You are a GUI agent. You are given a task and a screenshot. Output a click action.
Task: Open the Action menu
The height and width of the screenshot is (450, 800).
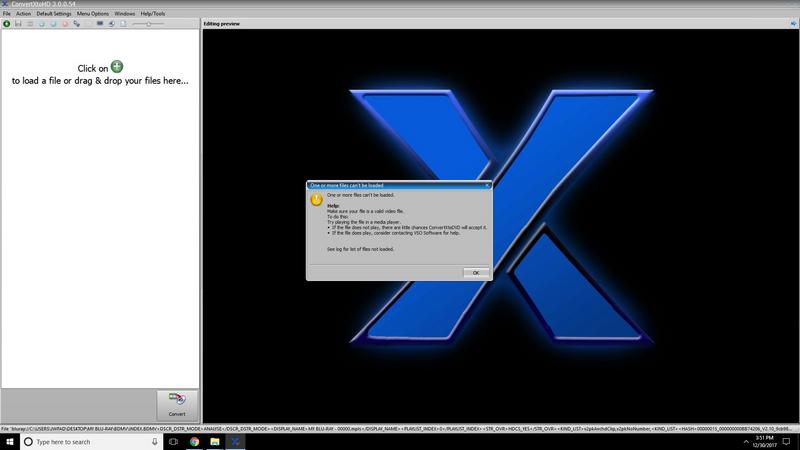[23, 14]
